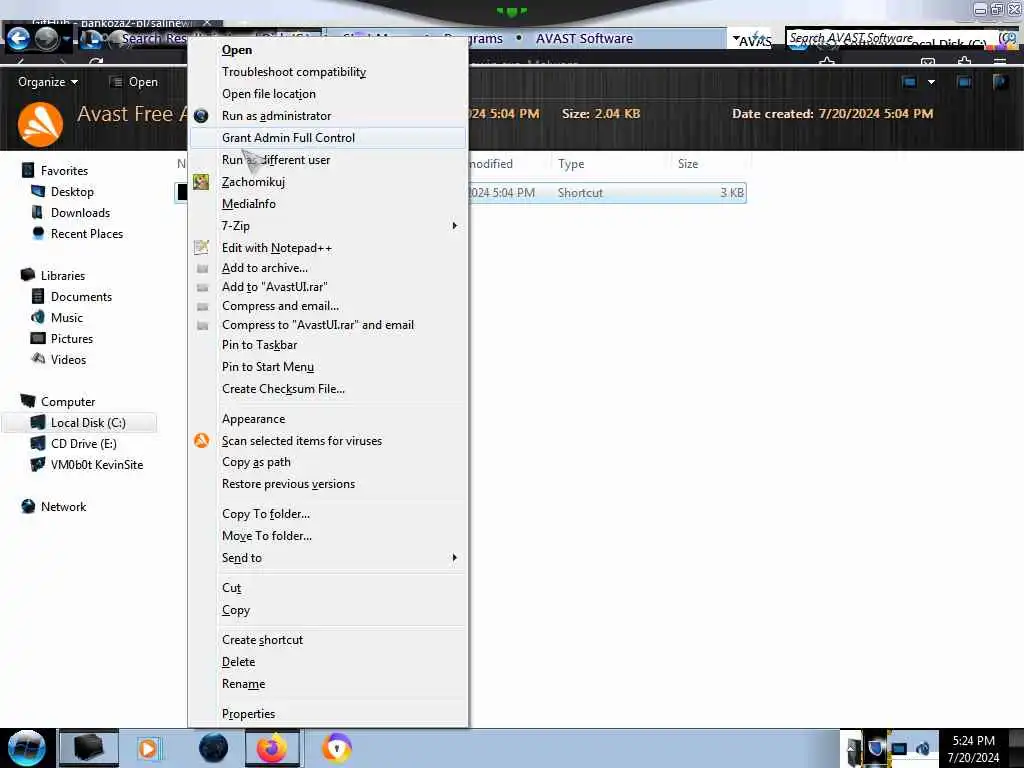This screenshot has width=1024, height=768.
Task: Choose Troubleshoot compatibility
Action: point(293,72)
